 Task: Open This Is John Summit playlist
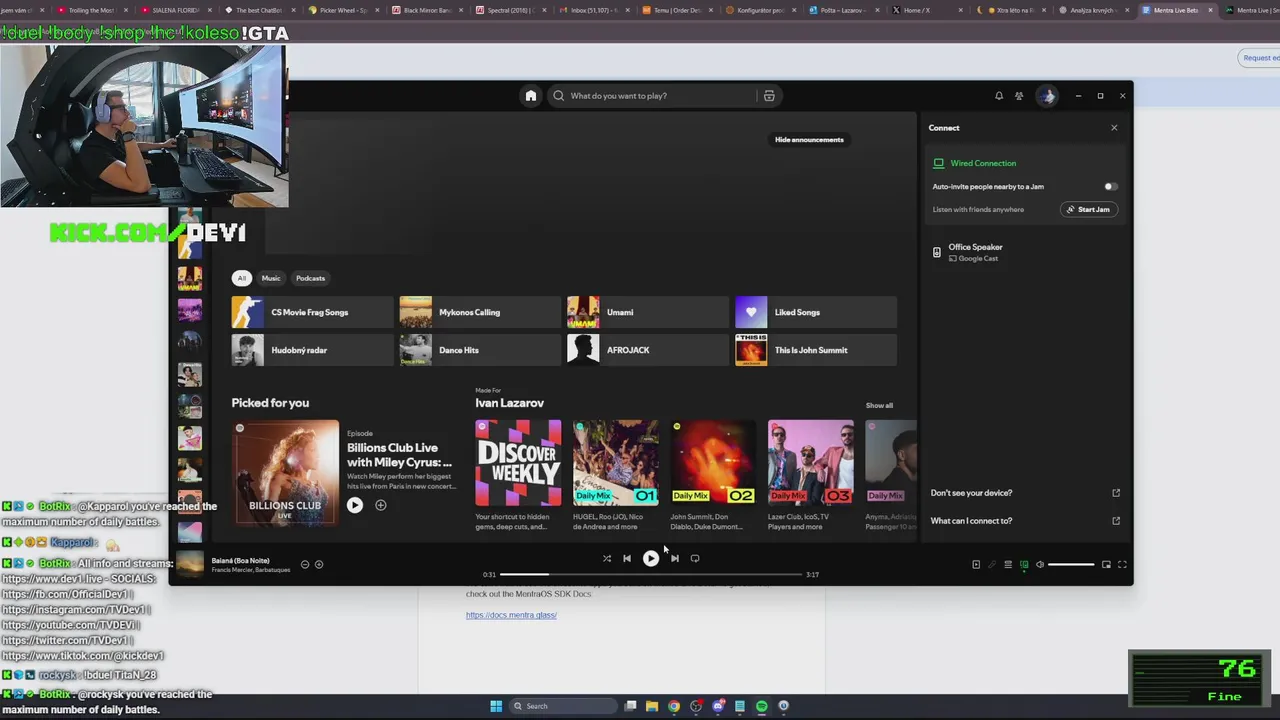[x=816, y=350]
